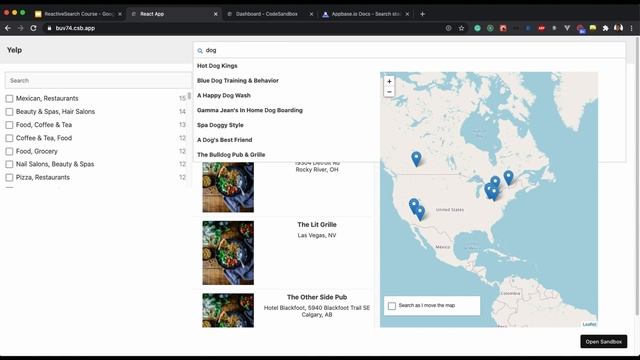Close the Dashboard - CodeSandbox tab

point(311,14)
